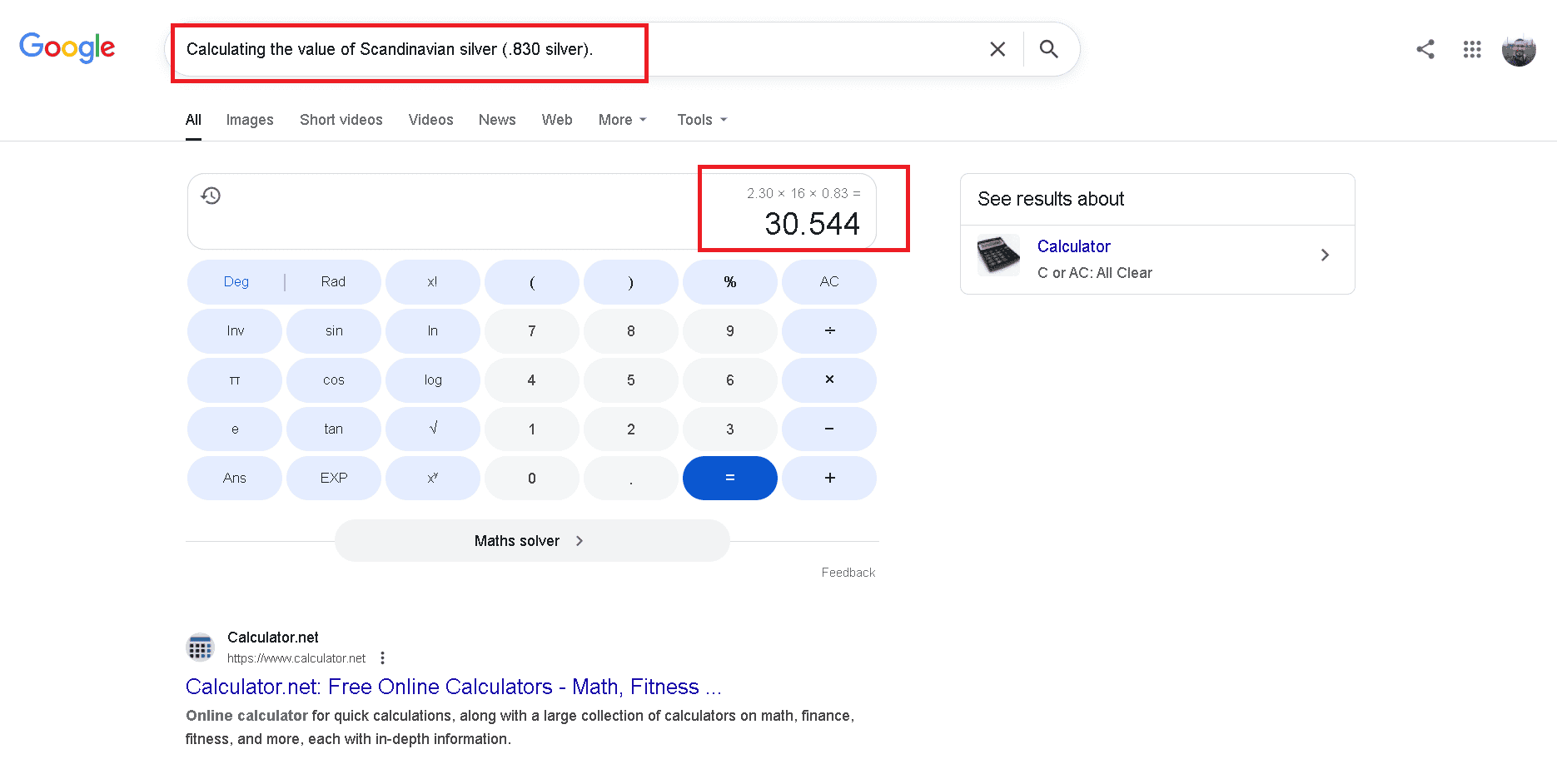Open the Maths solver
The height and width of the screenshot is (784, 1557).
(531, 540)
